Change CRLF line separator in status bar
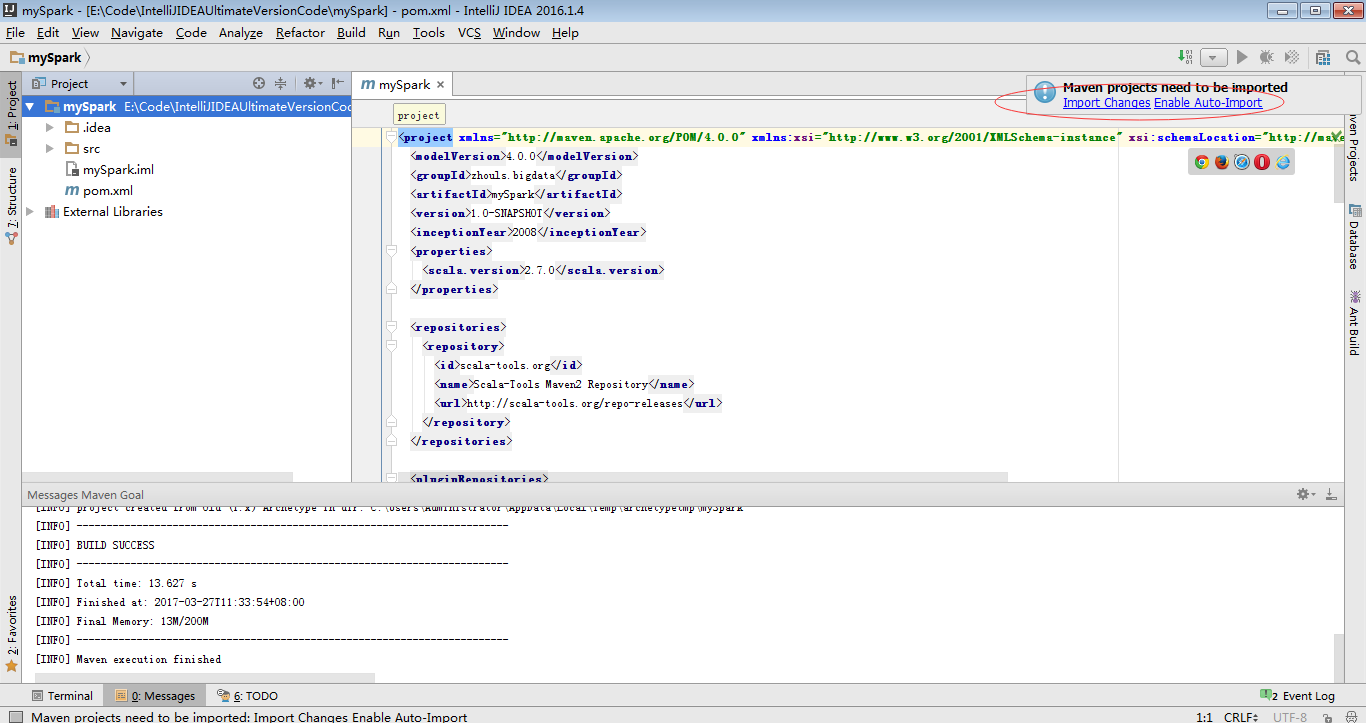 (1241, 717)
